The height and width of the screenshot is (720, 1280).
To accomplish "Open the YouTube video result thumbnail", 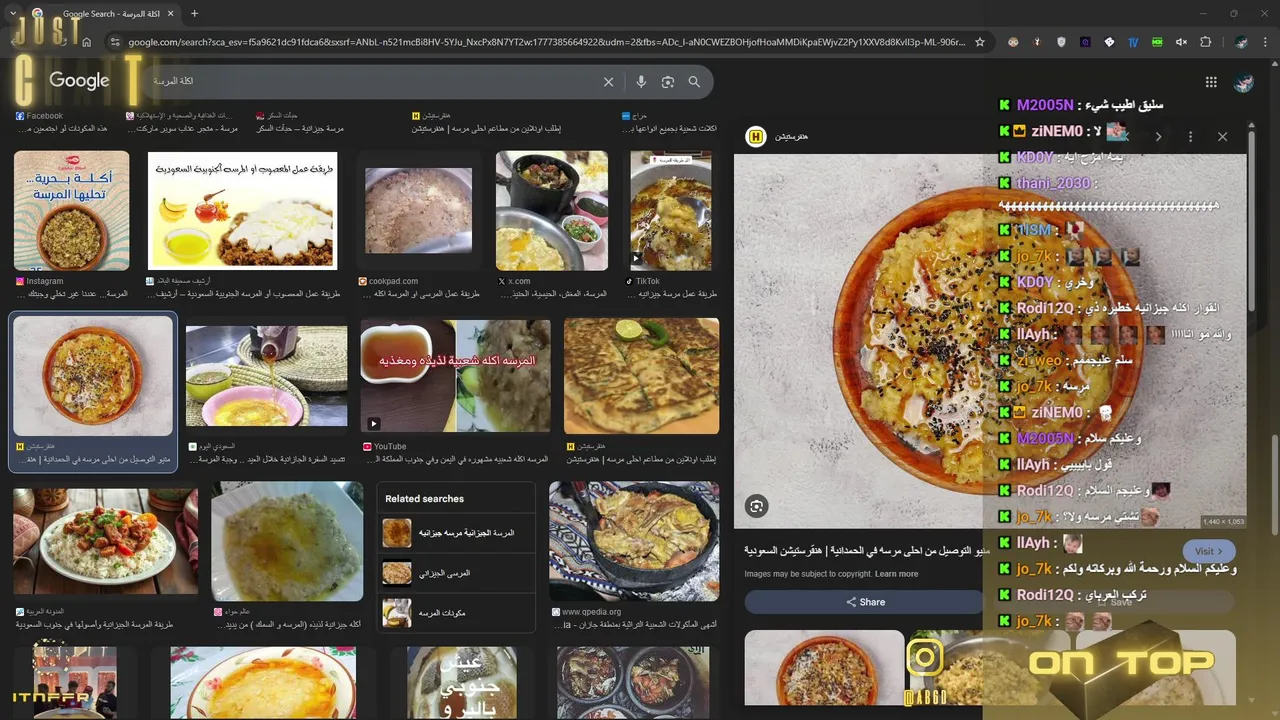I will point(455,375).
